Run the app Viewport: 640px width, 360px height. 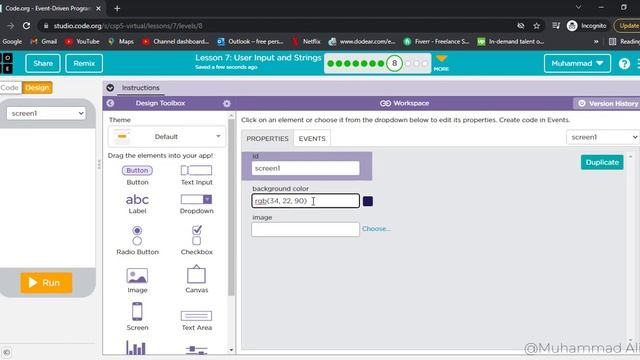[x=46, y=283]
